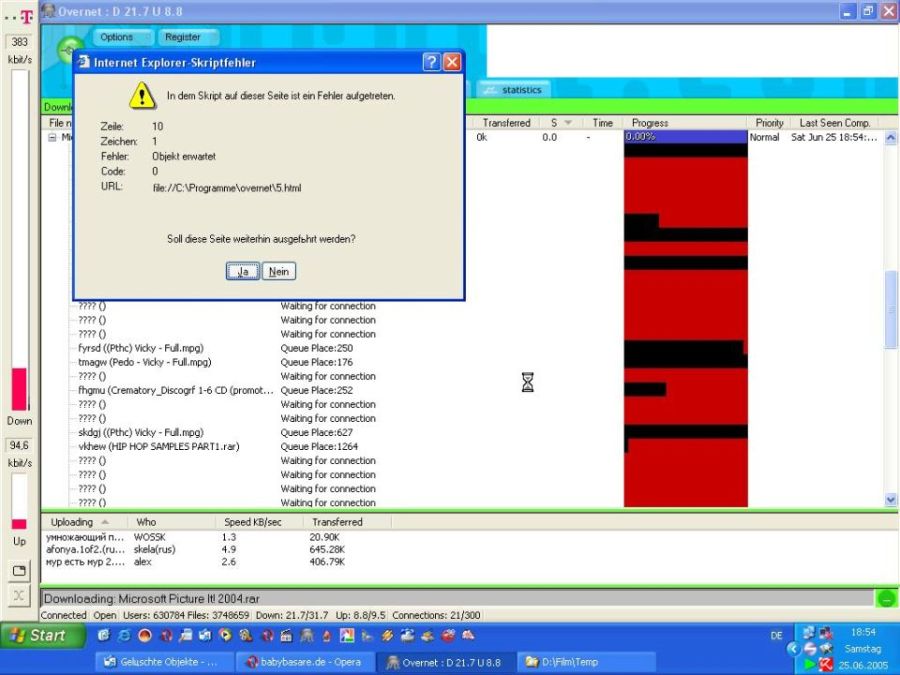Click the 'Users: 630784 Files: 3748659' status entry

pos(186,615)
